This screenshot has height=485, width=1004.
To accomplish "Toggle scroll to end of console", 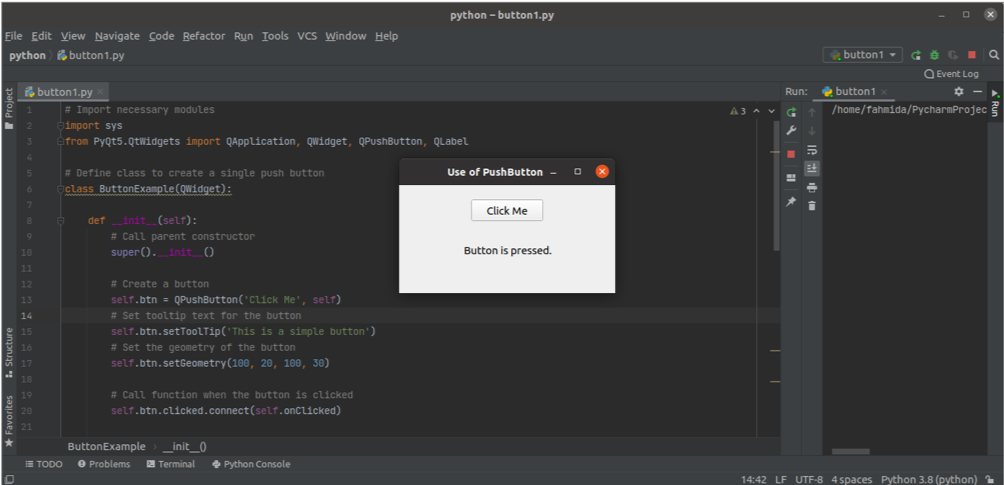I will pos(812,168).
